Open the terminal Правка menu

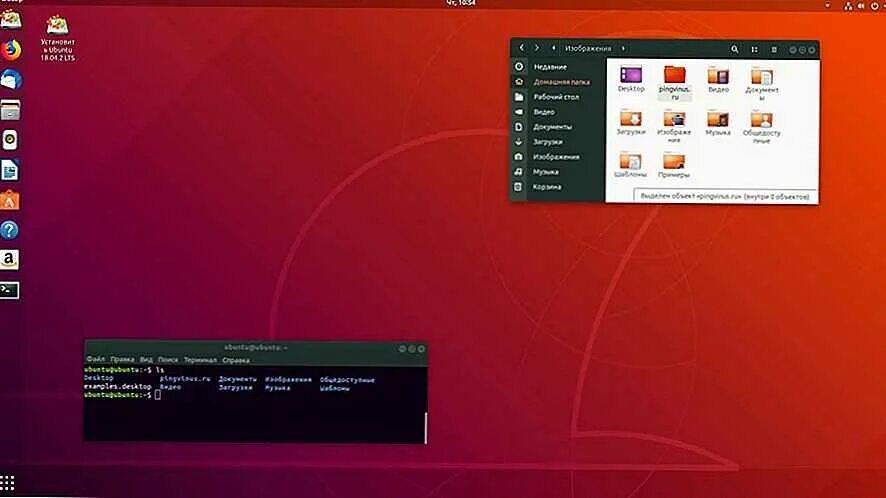(122, 360)
